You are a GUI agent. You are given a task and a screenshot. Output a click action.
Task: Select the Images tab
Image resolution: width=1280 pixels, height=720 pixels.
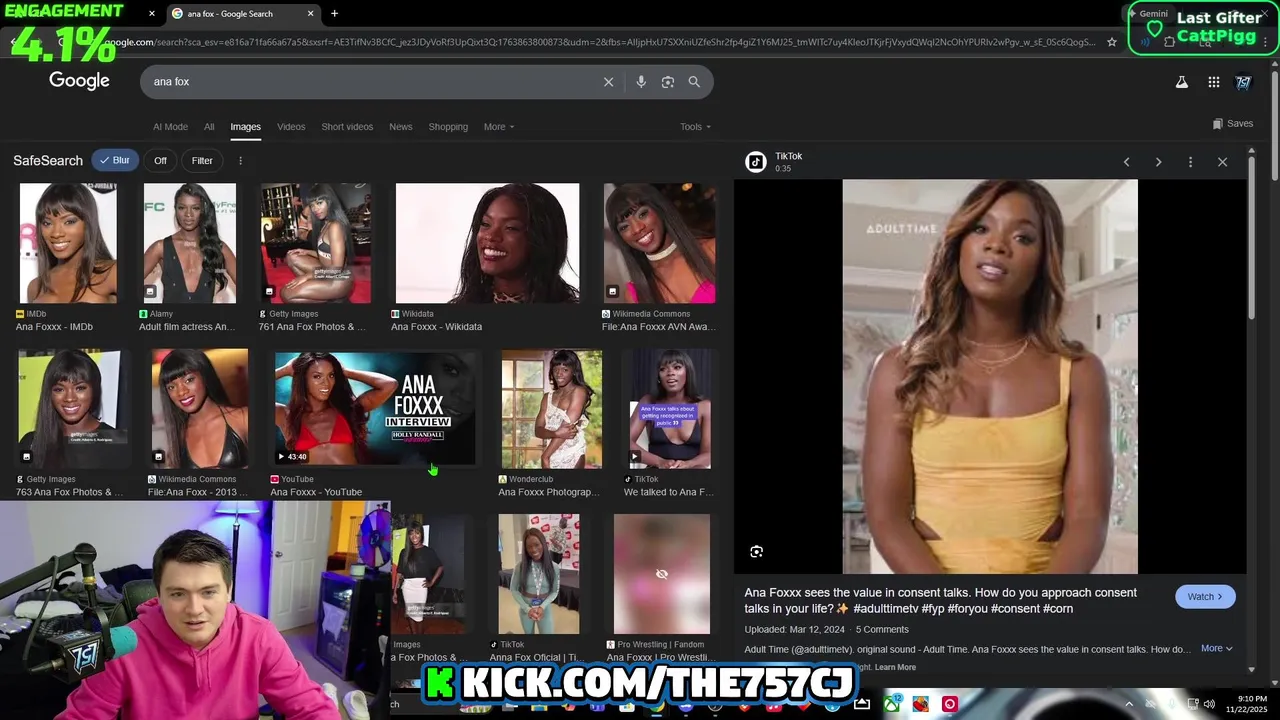click(245, 127)
